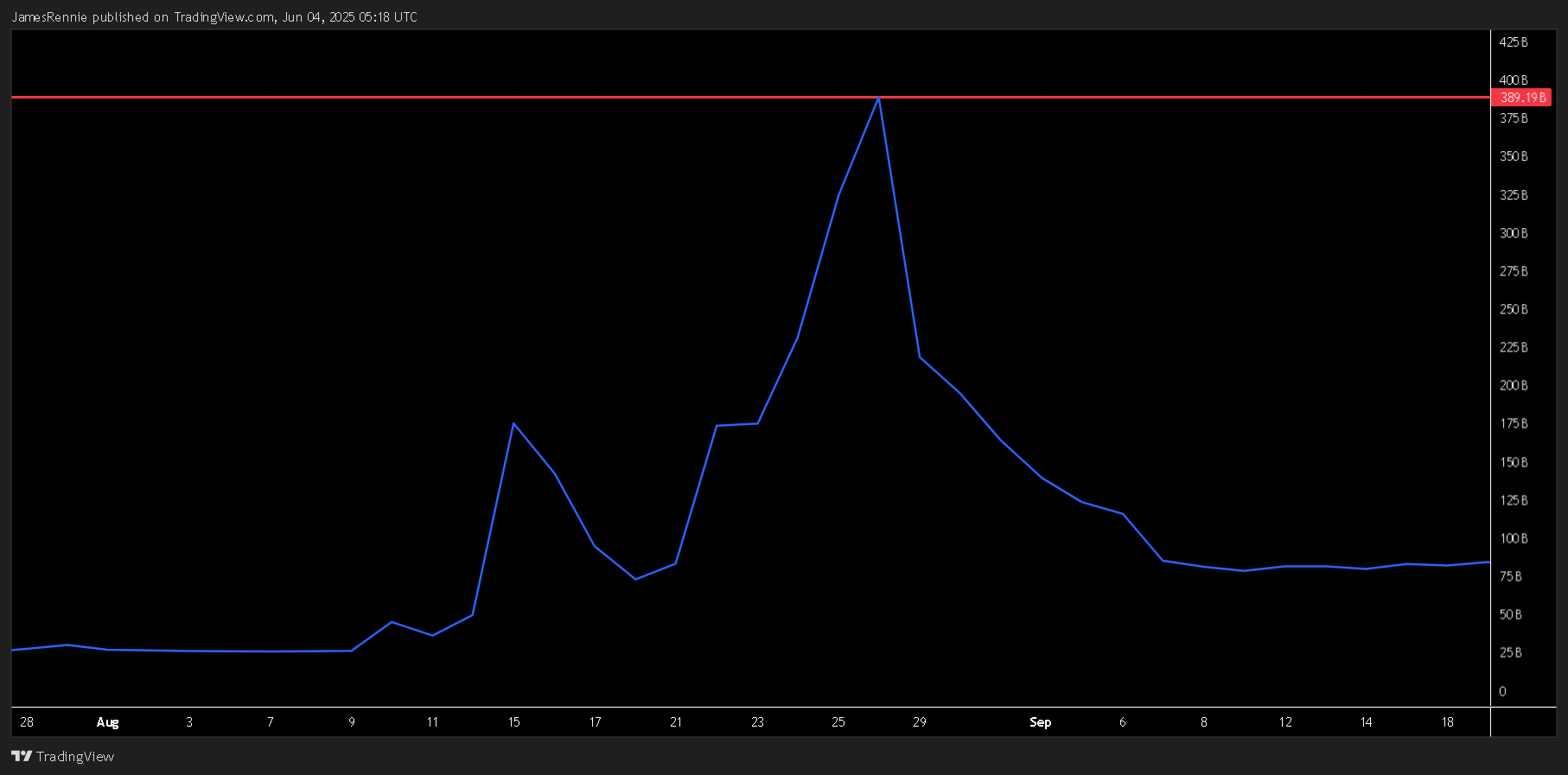Click the 25 B axis label
1568x775 pixels.
pyautogui.click(x=1511, y=652)
